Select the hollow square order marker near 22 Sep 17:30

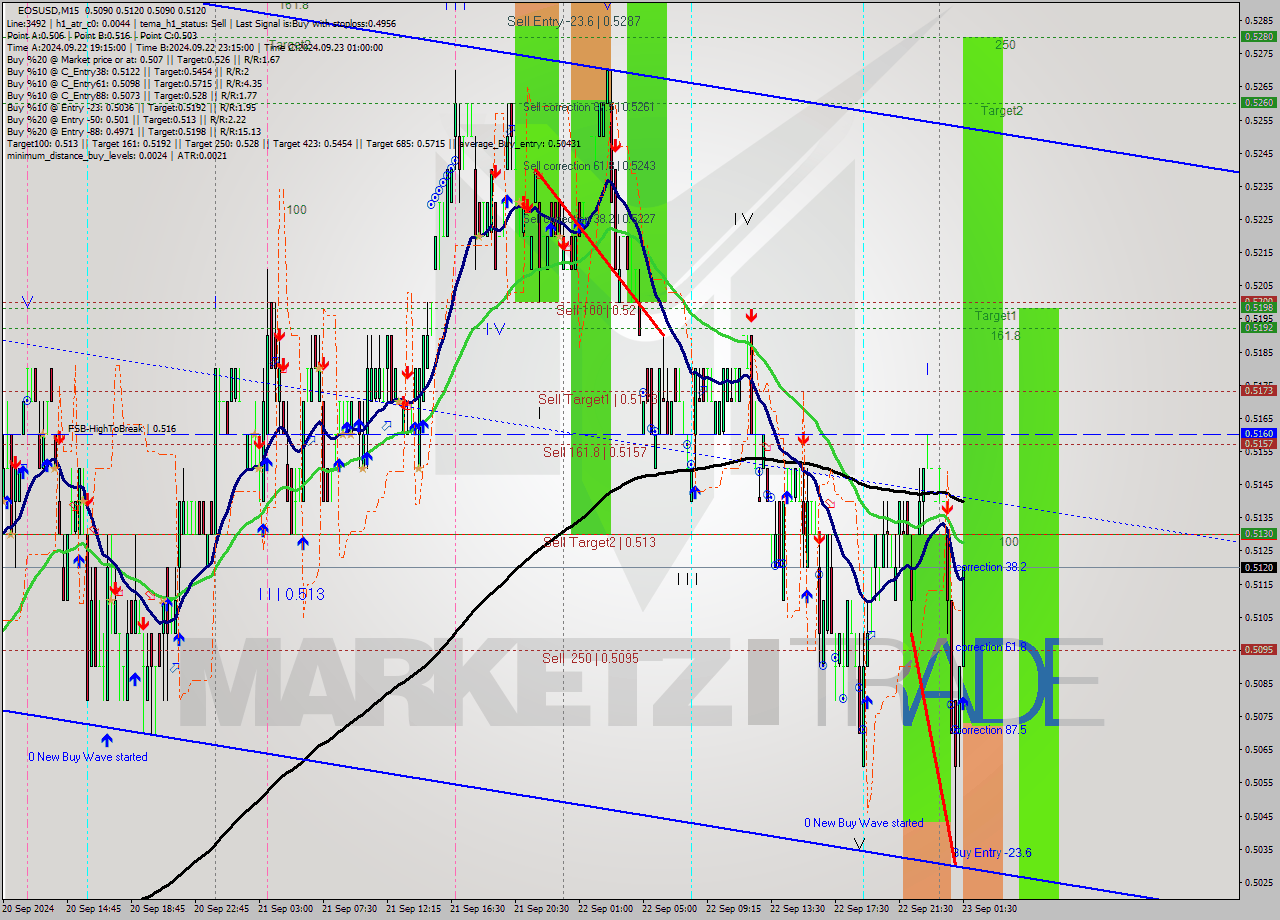[x=873, y=637]
